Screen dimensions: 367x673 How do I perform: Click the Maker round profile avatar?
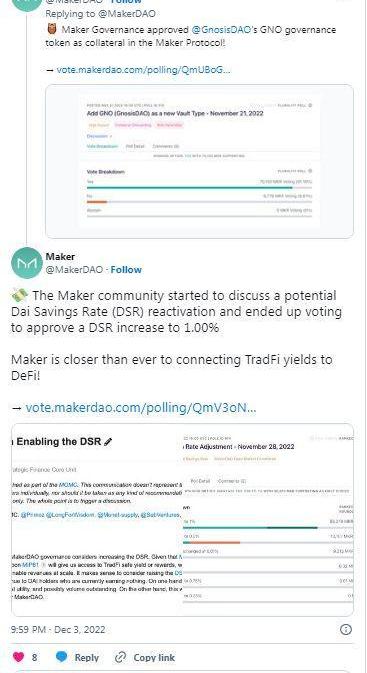point(27,263)
